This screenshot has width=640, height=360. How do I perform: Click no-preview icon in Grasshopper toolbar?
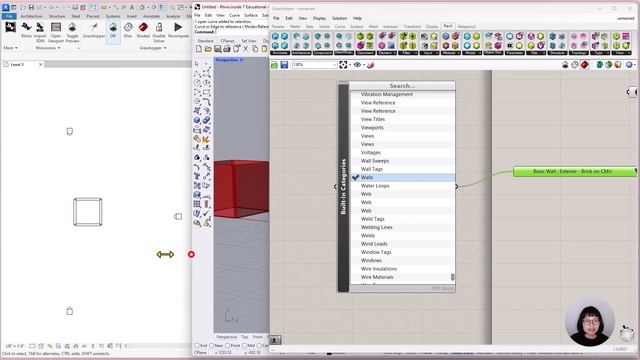pos(565,65)
